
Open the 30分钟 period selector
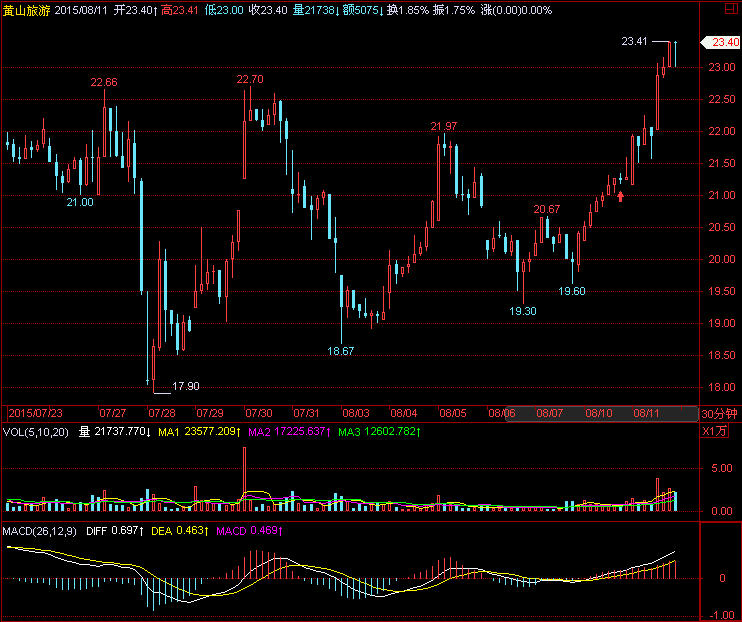click(x=719, y=413)
